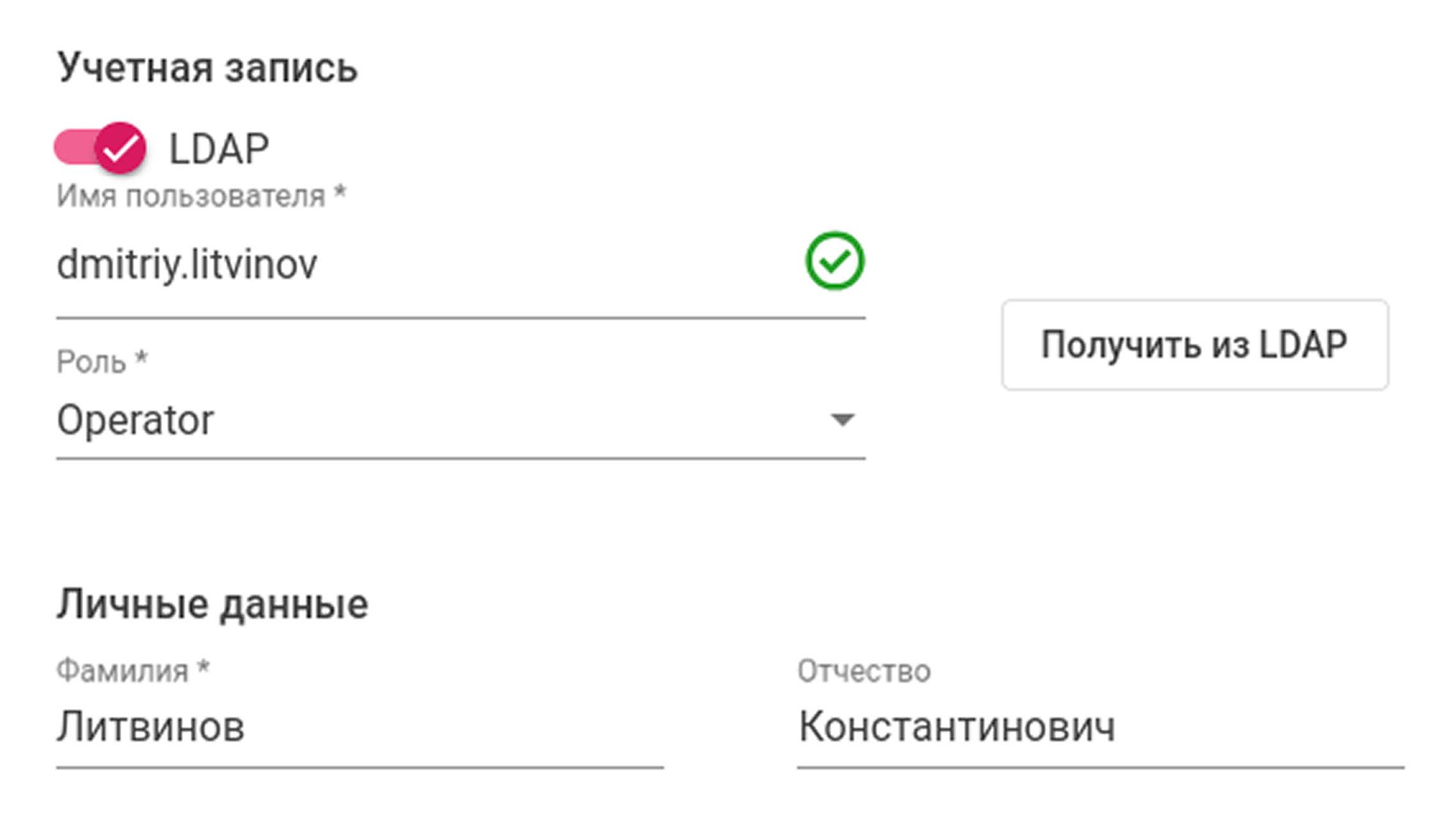Click the Константинович patronymic value
The height and width of the screenshot is (815, 1456).
click(x=957, y=727)
